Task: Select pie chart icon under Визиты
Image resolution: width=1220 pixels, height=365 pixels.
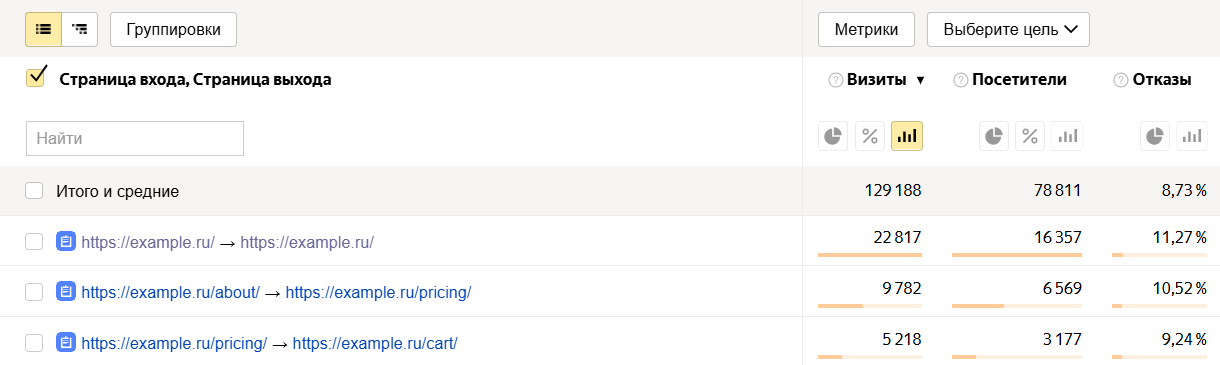Action: click(834, 136)
